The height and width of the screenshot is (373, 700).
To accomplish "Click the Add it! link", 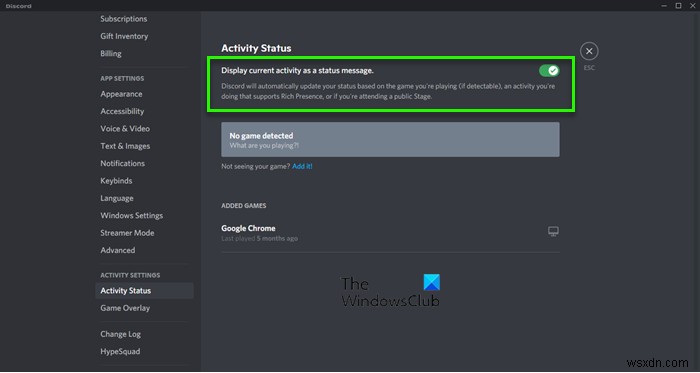I will tap(302, 166).
